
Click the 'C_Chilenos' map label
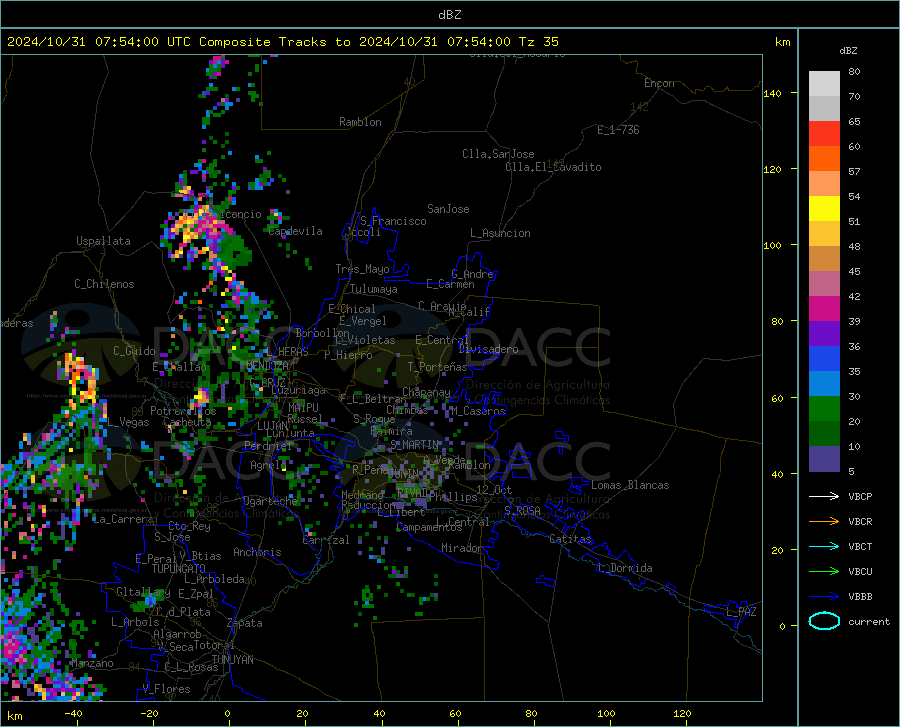click(x=104, y=284)
